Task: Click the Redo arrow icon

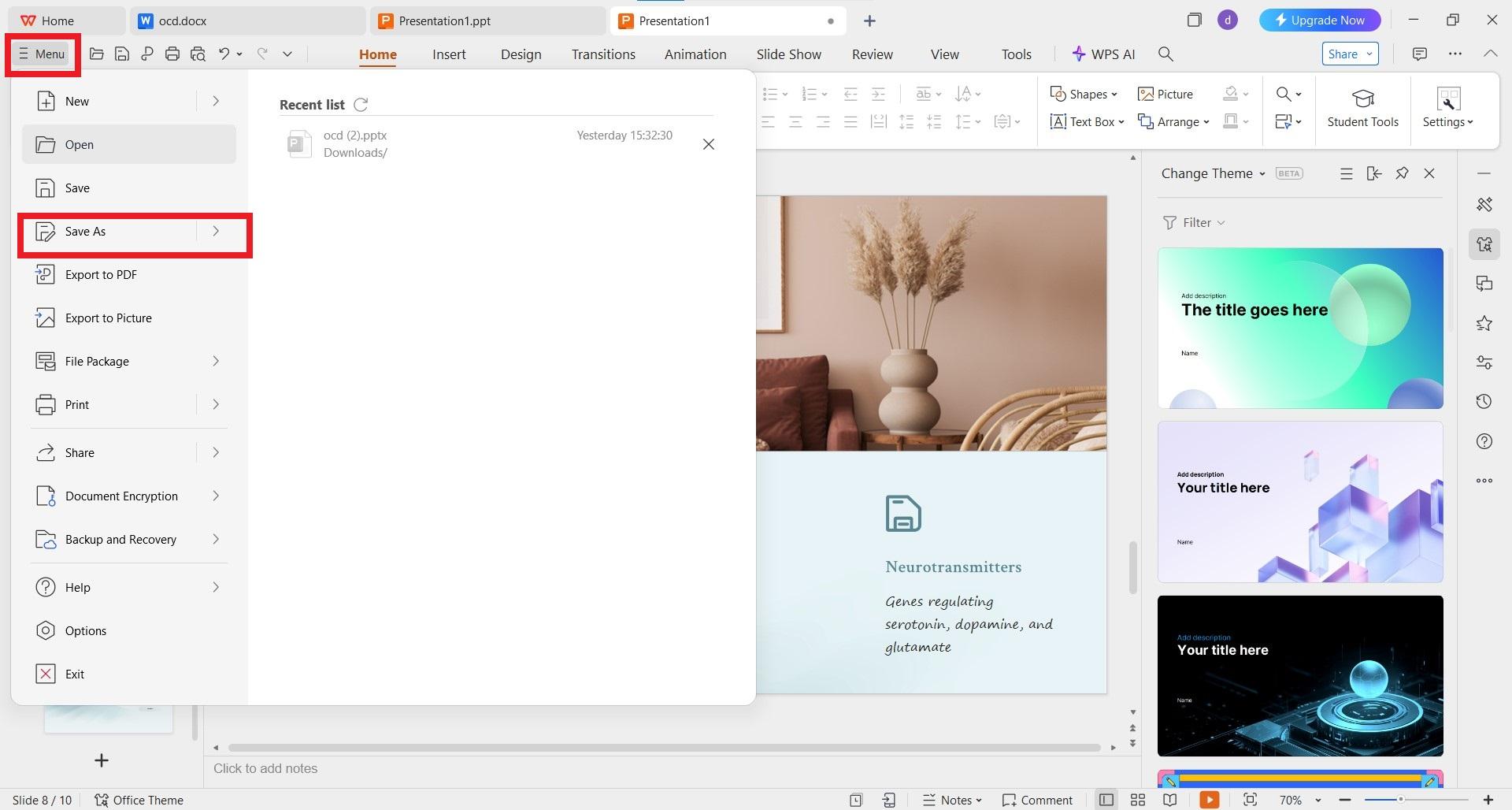Action: (x=262, y=54)
